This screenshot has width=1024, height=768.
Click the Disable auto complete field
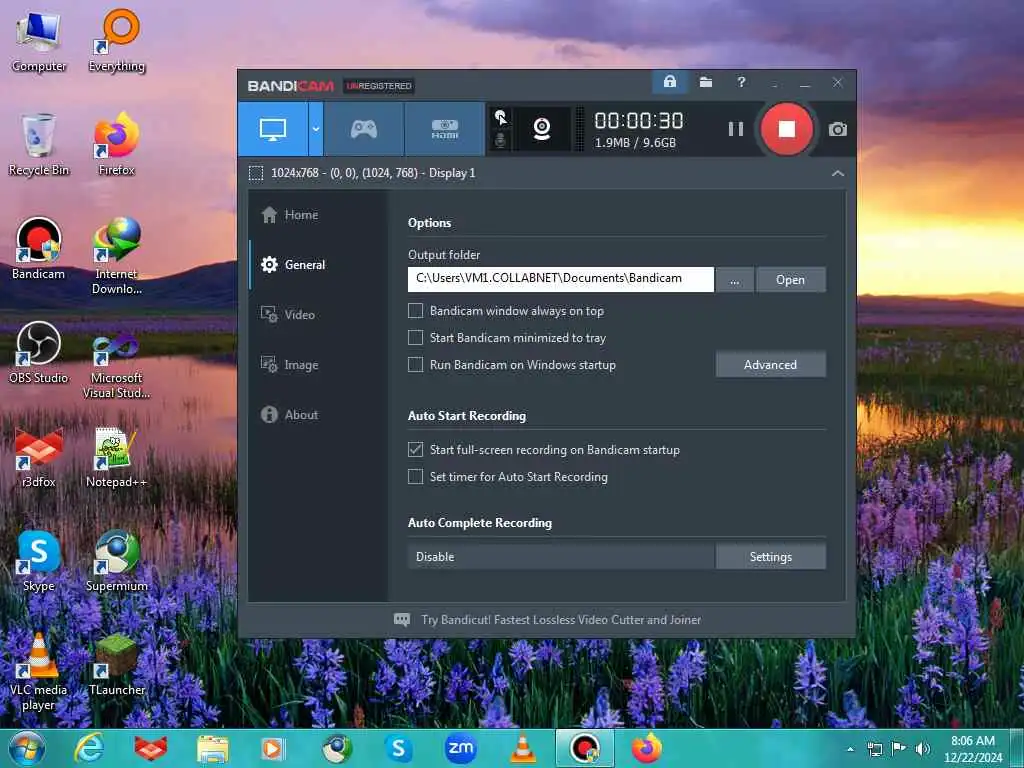(561, 556)
